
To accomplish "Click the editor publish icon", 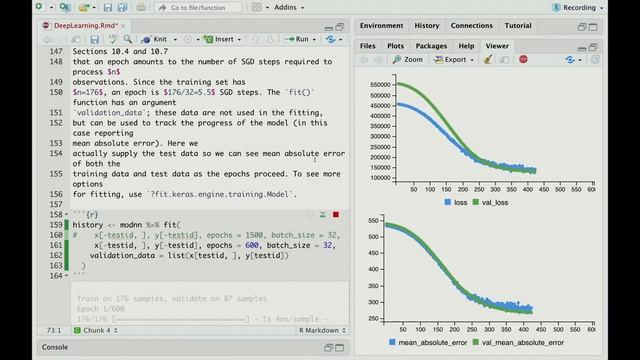I will click(x=330, y=39).
